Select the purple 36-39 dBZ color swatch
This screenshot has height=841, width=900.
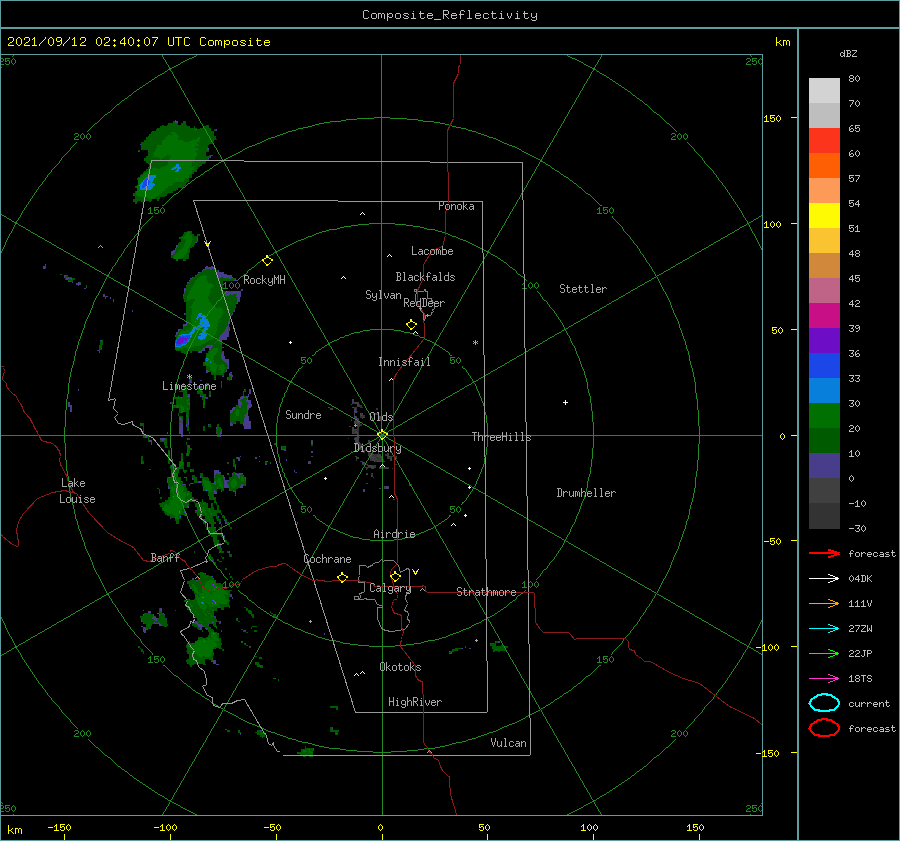click(x=824, y=340)
